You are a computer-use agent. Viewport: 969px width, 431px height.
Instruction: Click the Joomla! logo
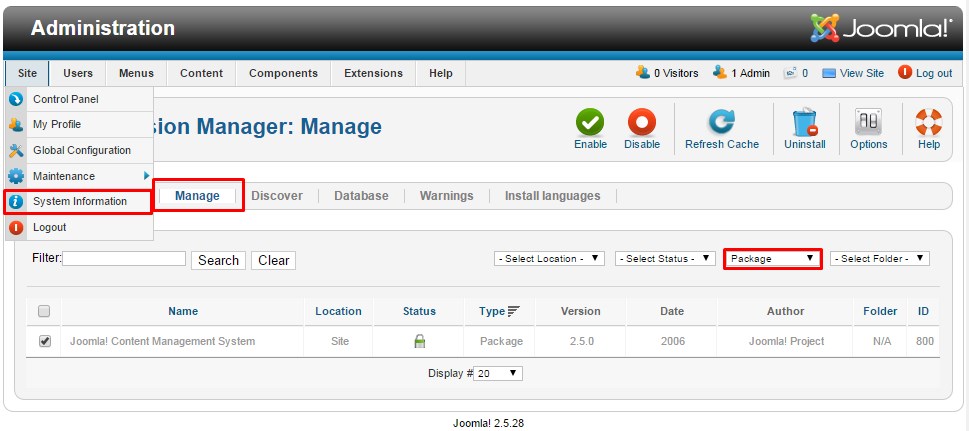coord(881,28)
